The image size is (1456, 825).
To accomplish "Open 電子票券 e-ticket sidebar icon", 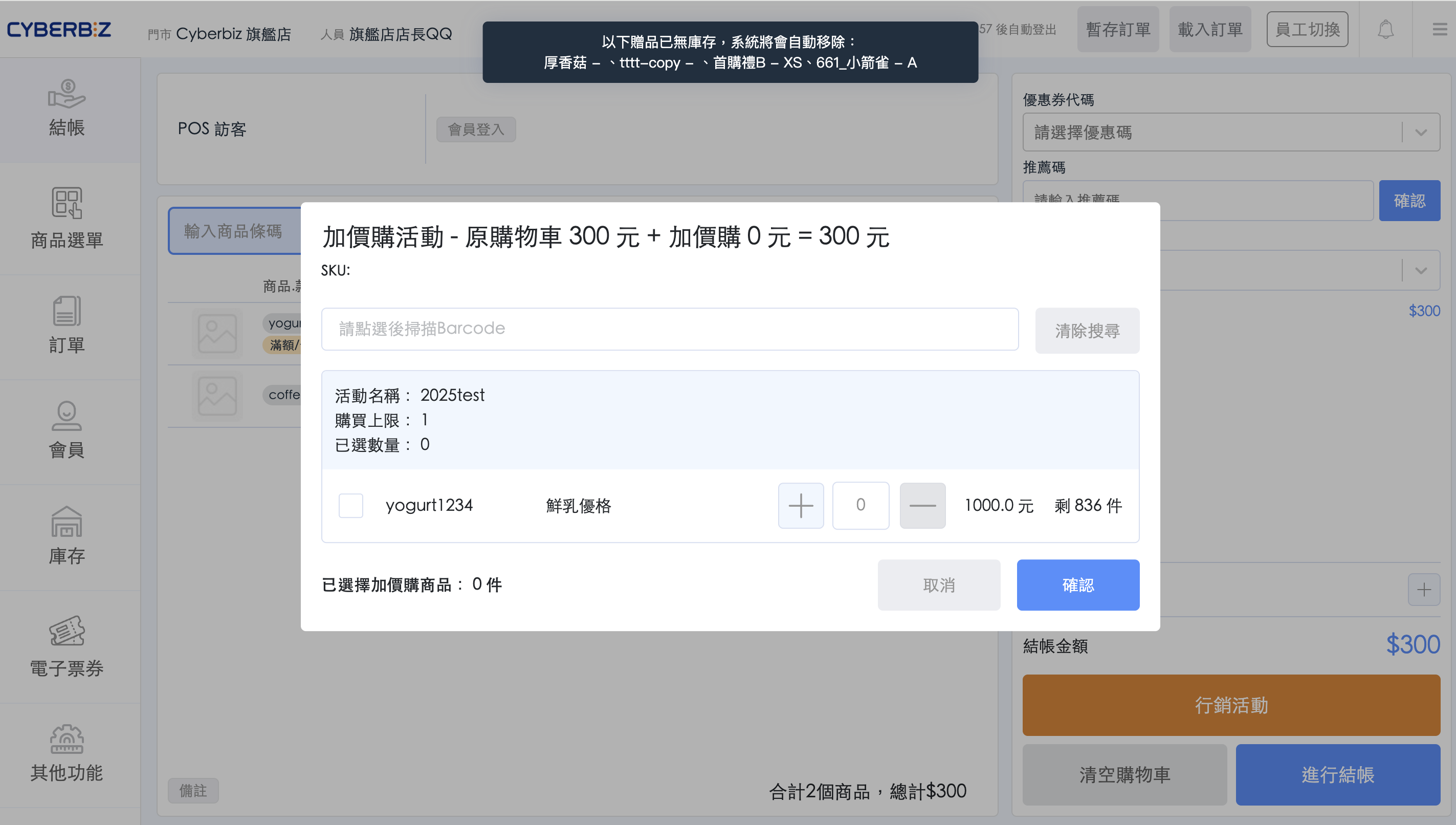I will [x=67, y=631].
